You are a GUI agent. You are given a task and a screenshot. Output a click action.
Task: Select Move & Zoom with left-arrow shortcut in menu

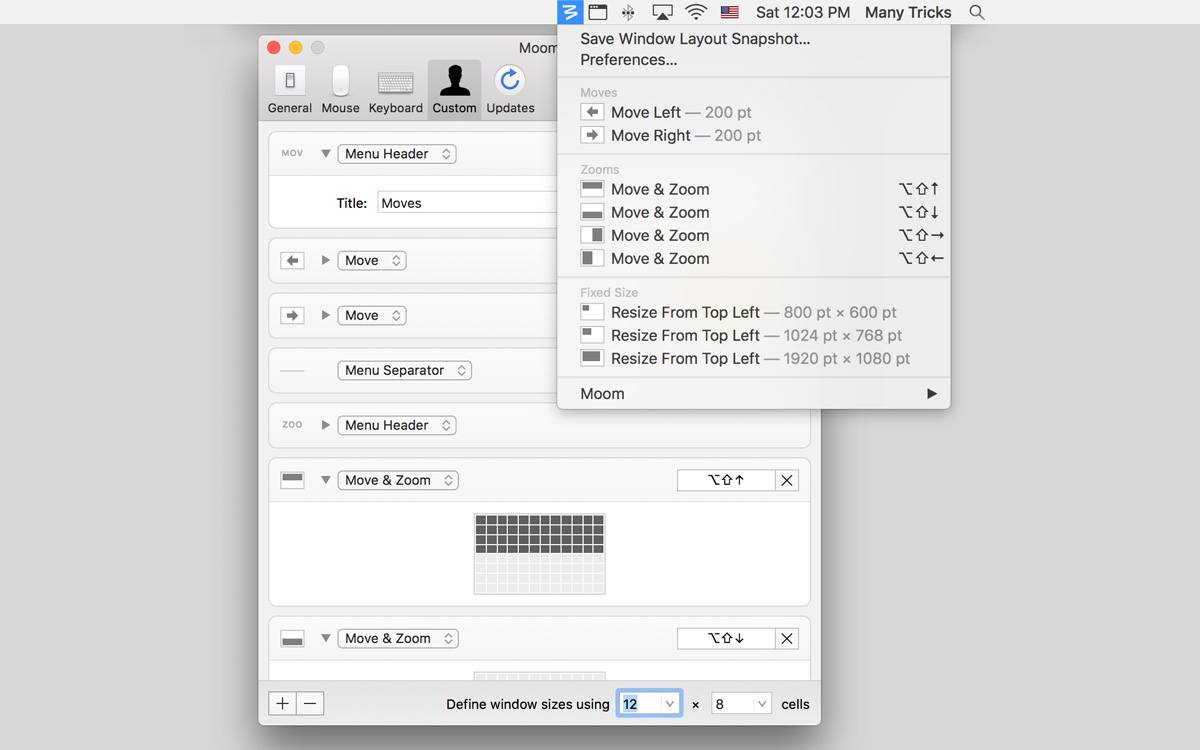click(753, 258)
